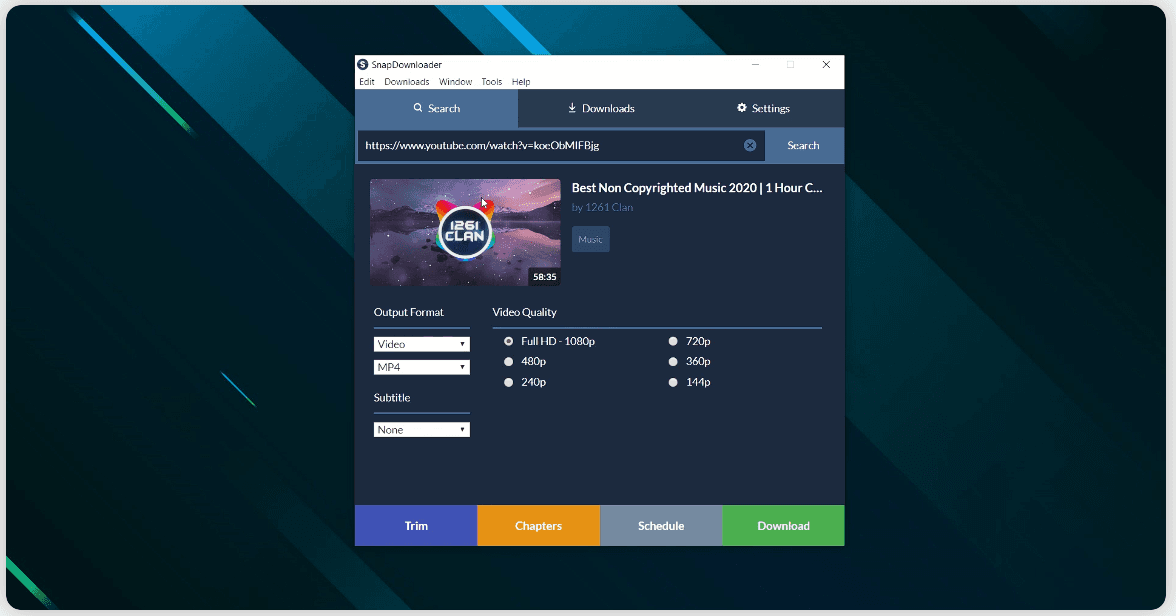Pick 240p video quality
This screenshot has width=1176, height=616.
pos(508,382)
